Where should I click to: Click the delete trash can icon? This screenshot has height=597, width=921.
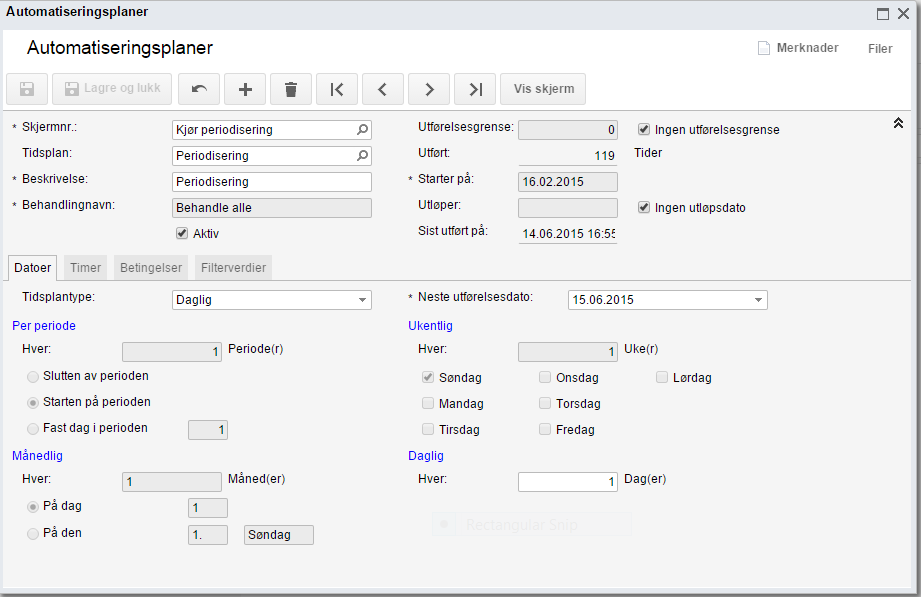click(291, 89)
